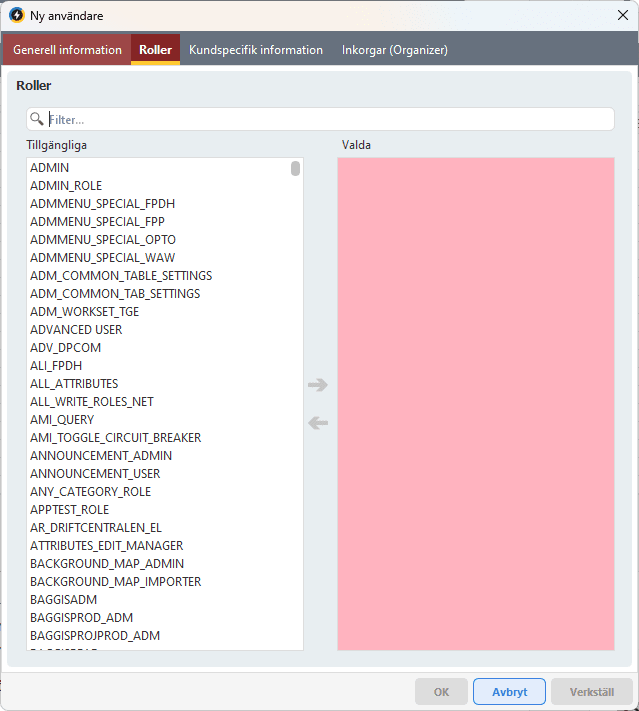Image resolution: width=639 pixels, height=711 pixels.
Task: Click in the role Filter text field
Action: pos(330,119)
